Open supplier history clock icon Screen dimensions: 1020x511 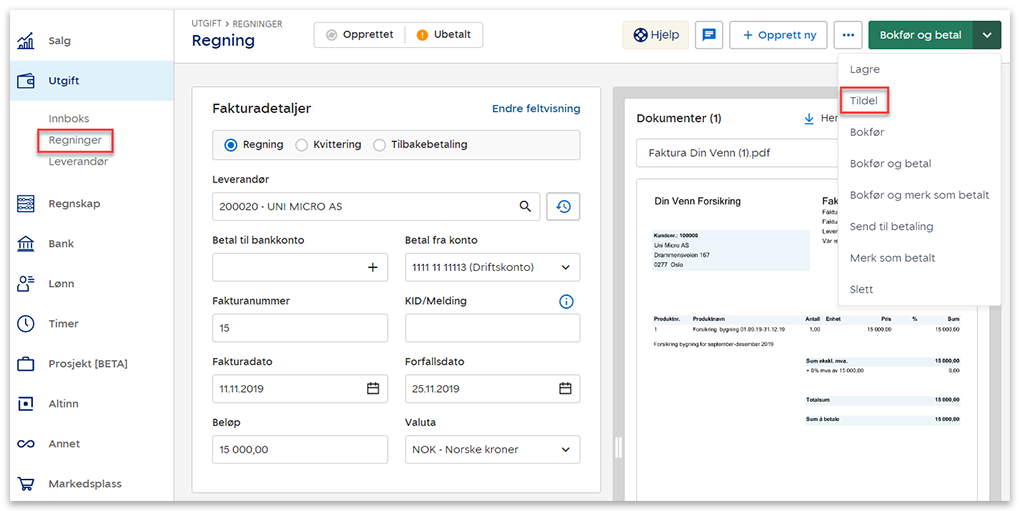tap(563, 207)
